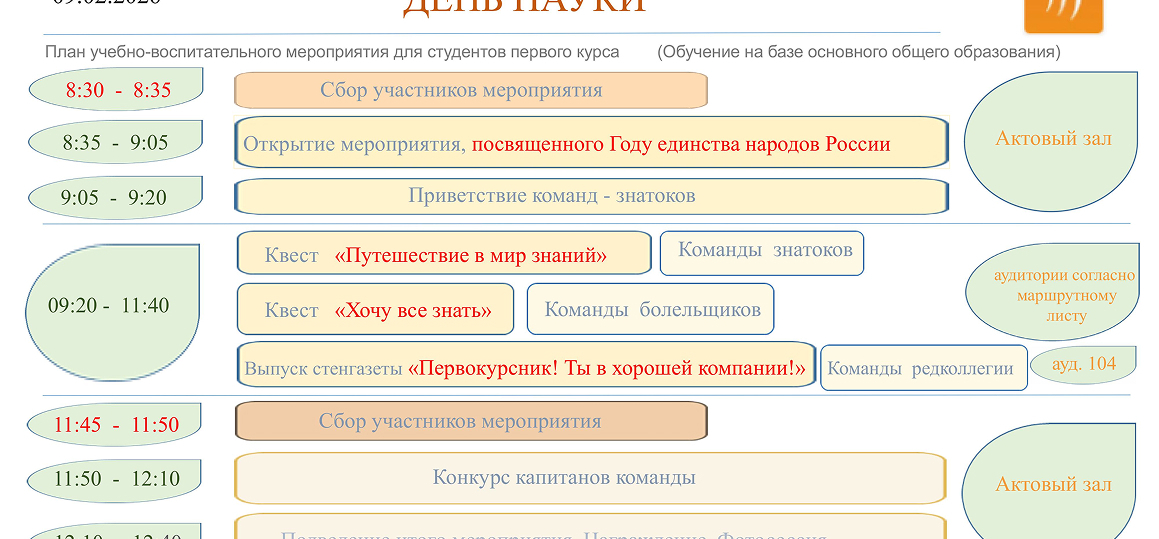The height and width of the screenshot is (539, 1159).
Task: Select the quest 'Хочу все знать' box
Action: (x=375, y=309)
